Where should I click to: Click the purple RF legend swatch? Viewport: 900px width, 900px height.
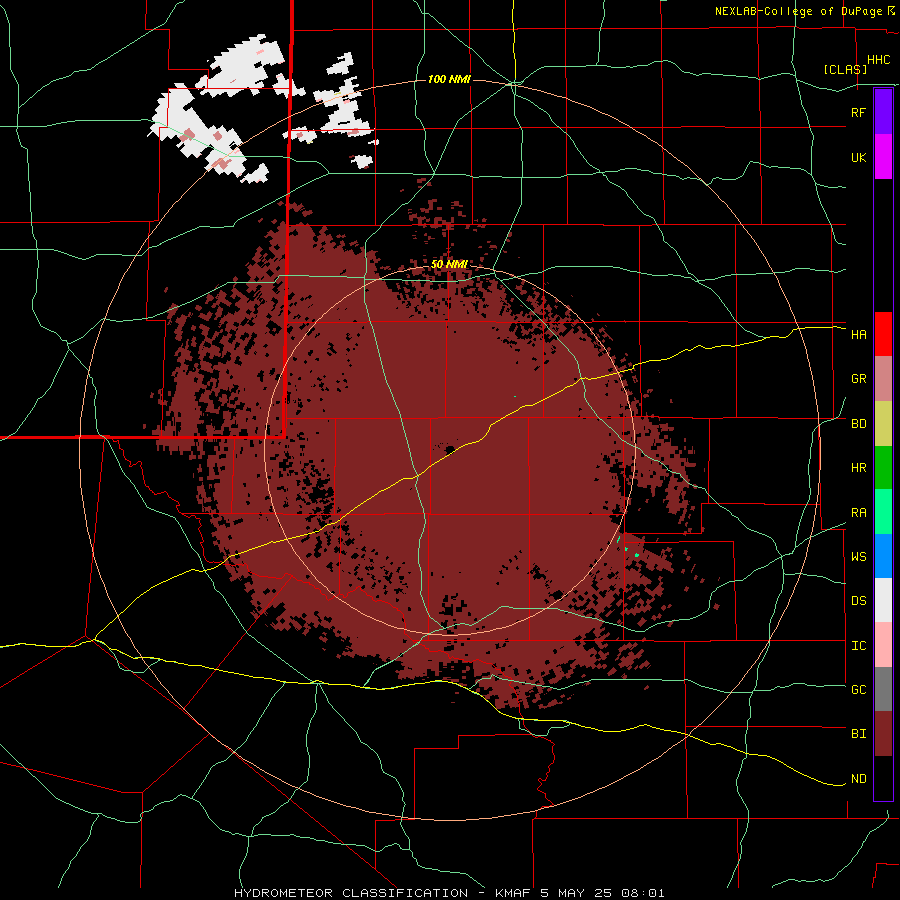click(883, 112)
